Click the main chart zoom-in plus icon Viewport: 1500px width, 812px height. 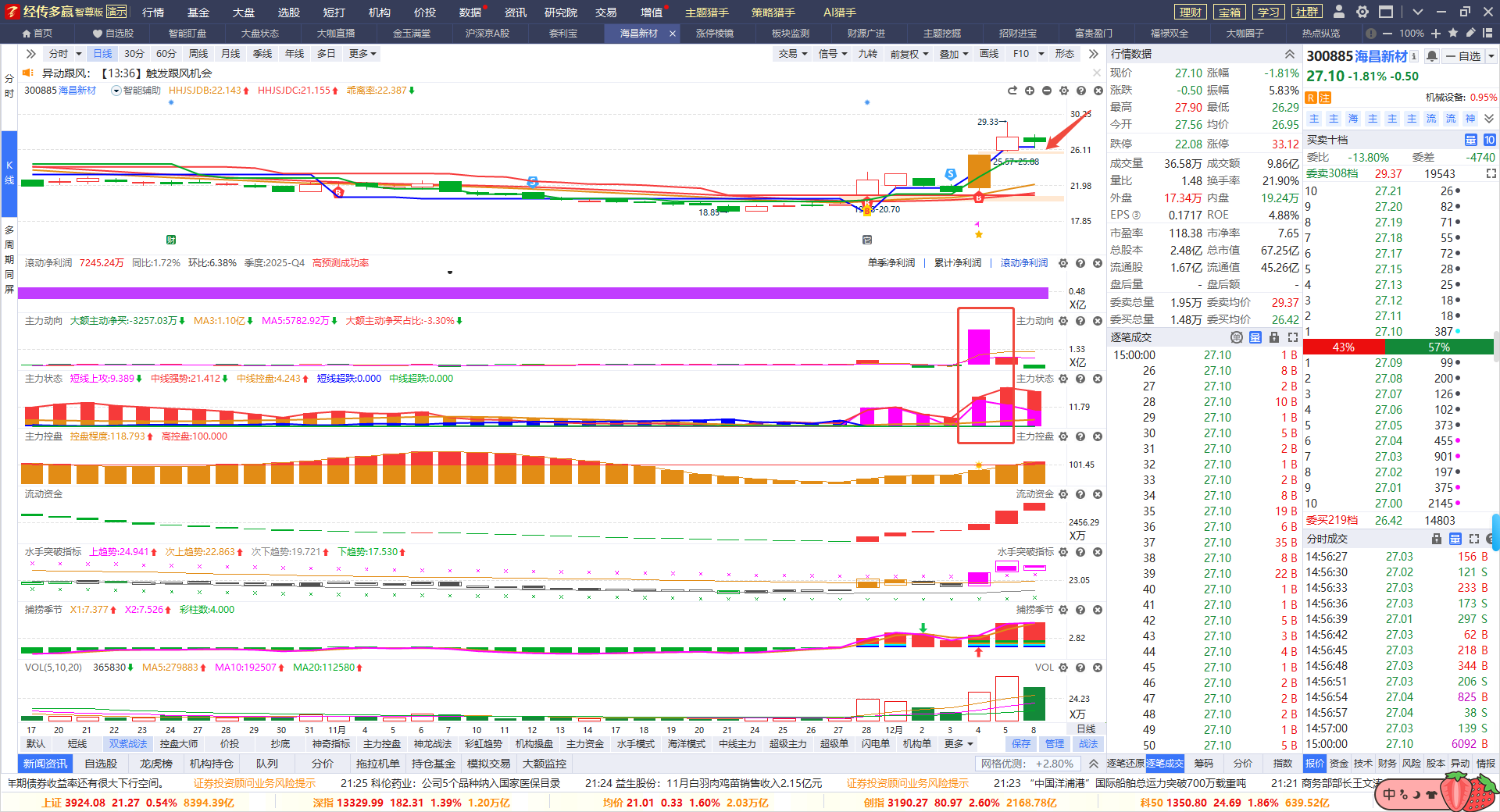tap(1030, 91)
